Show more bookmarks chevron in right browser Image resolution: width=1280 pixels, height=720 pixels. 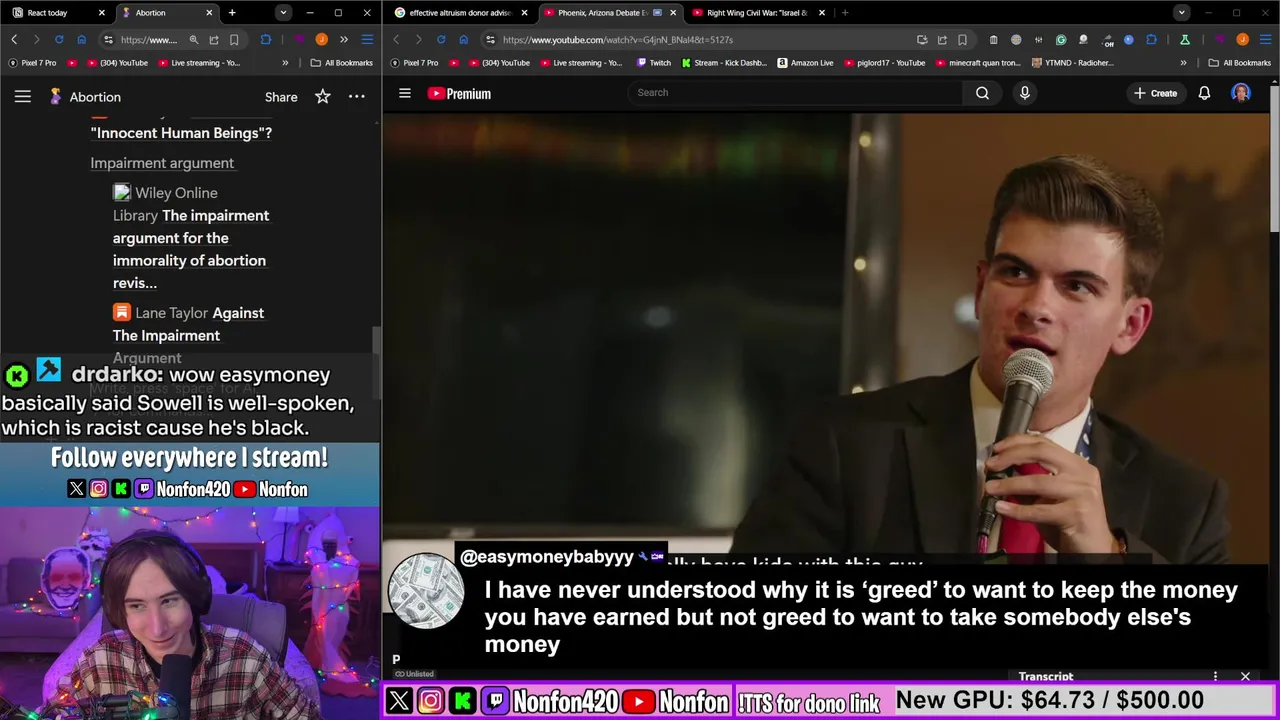[x=1183, y=63]
